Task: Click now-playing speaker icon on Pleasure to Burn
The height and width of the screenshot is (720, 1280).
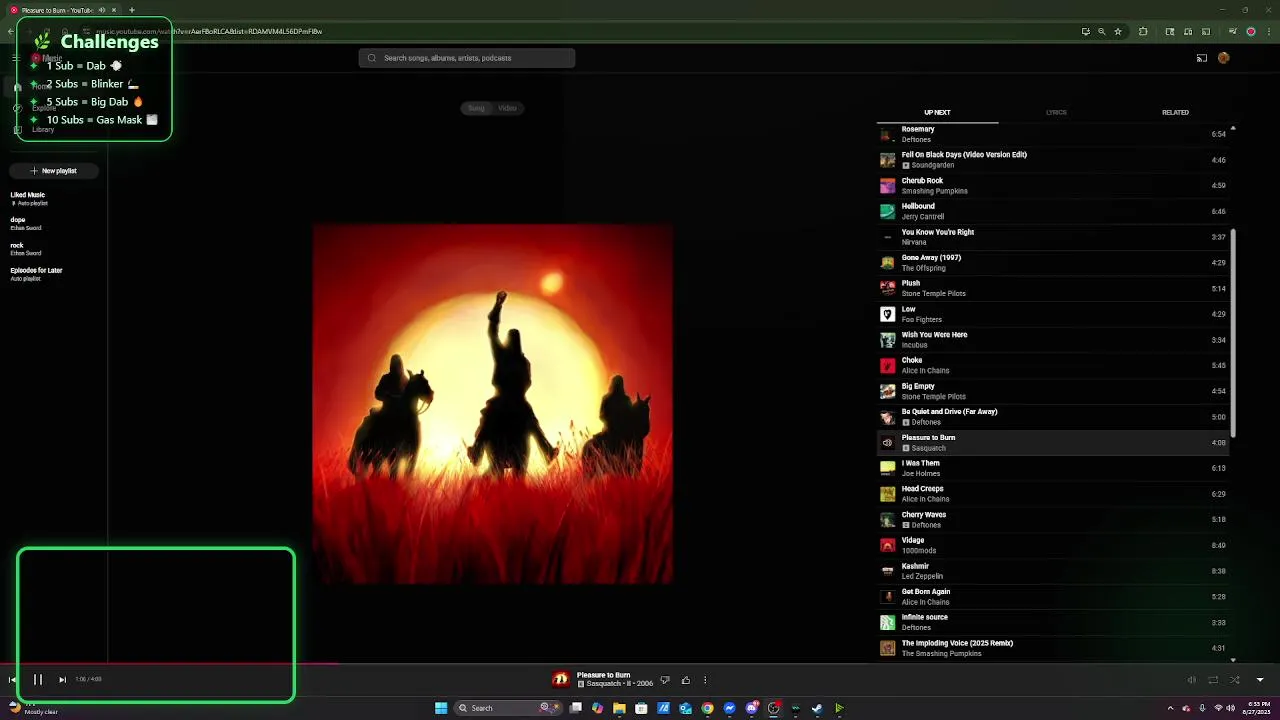Action: pyautogui.click(x=887, y=443)
